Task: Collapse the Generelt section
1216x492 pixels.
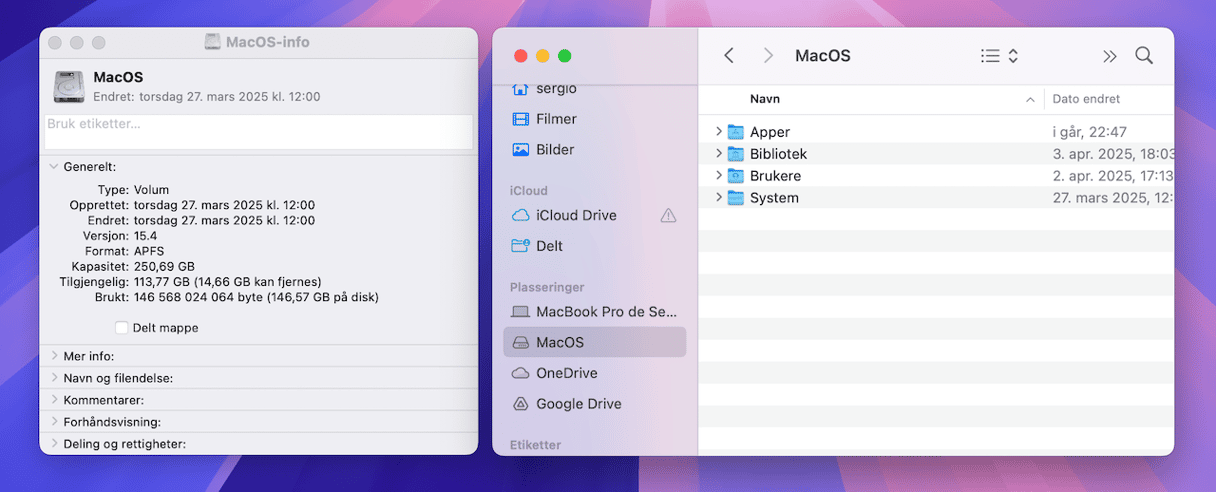Action: (x=53, y=167)
